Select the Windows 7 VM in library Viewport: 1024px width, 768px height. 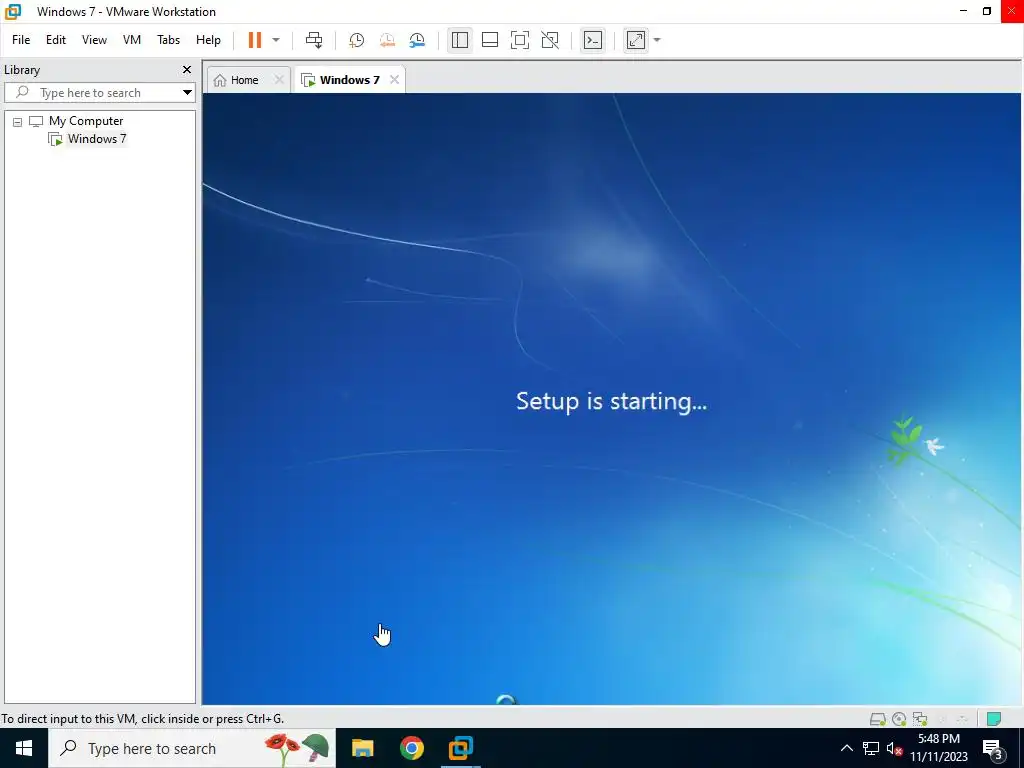pos(97,138)
